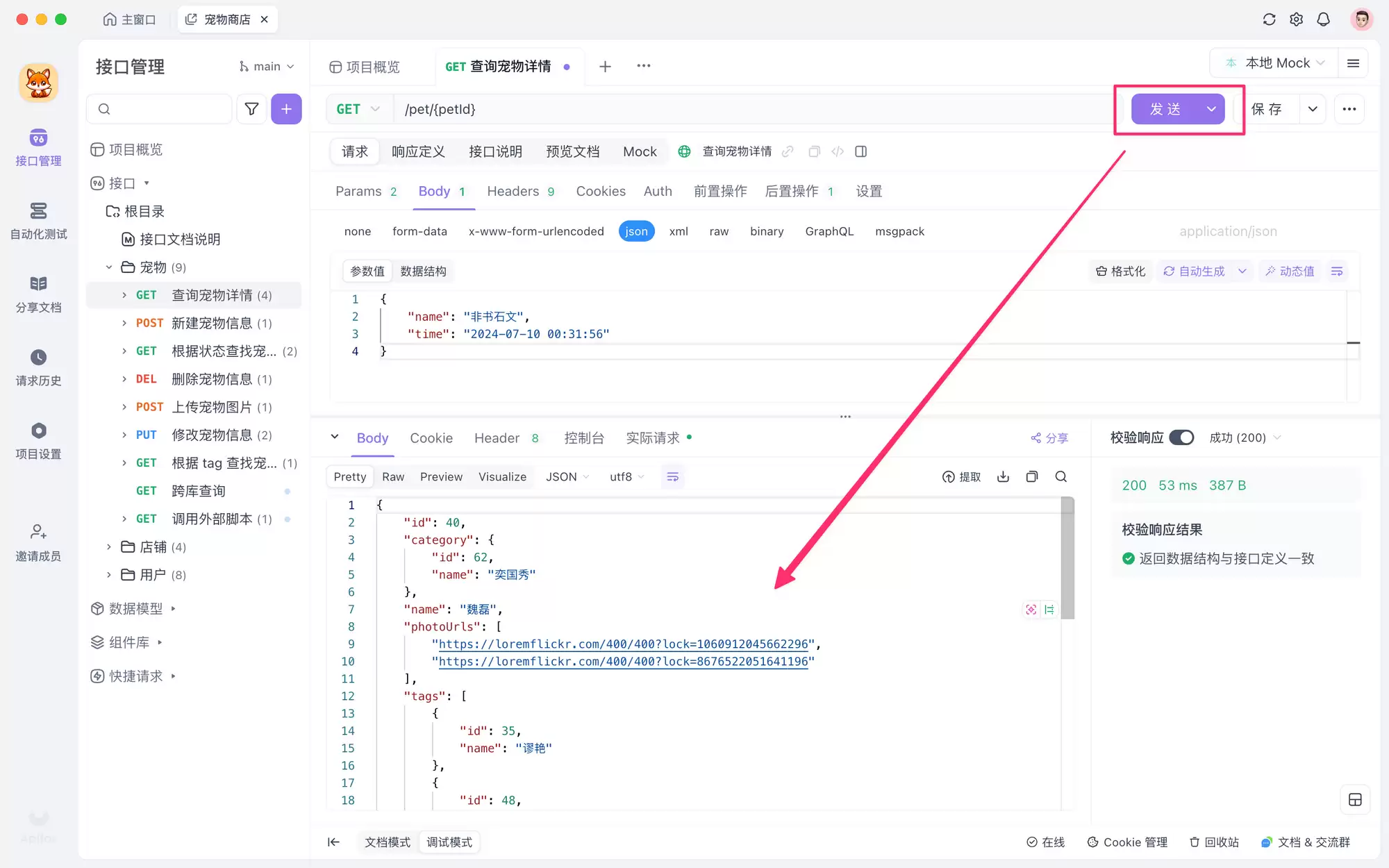1389x868 pixels.
Task: Toggle the 校验响应 switch
Action: 1181,437
